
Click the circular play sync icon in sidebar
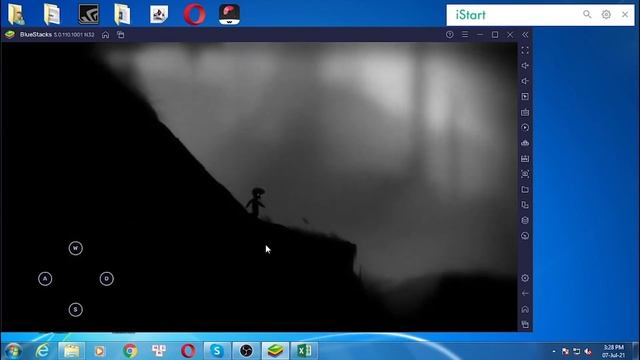[x=525, y=128]
